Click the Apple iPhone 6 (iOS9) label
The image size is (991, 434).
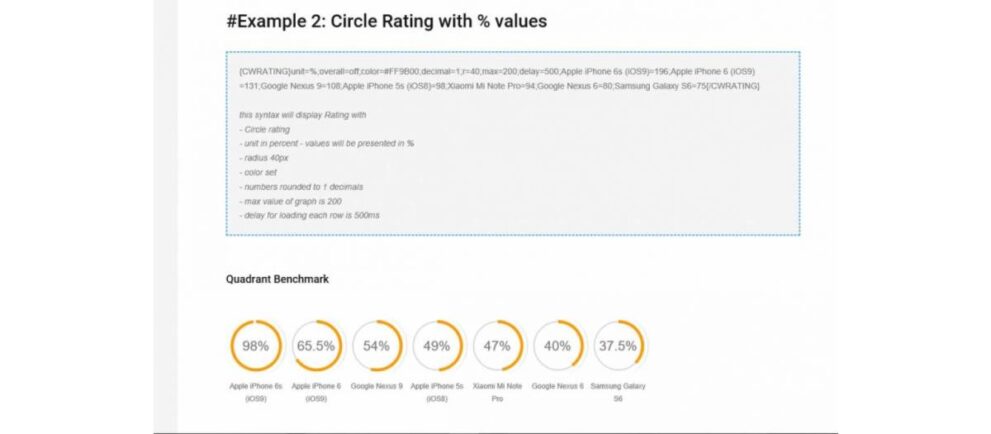click(x=316, y=392)
